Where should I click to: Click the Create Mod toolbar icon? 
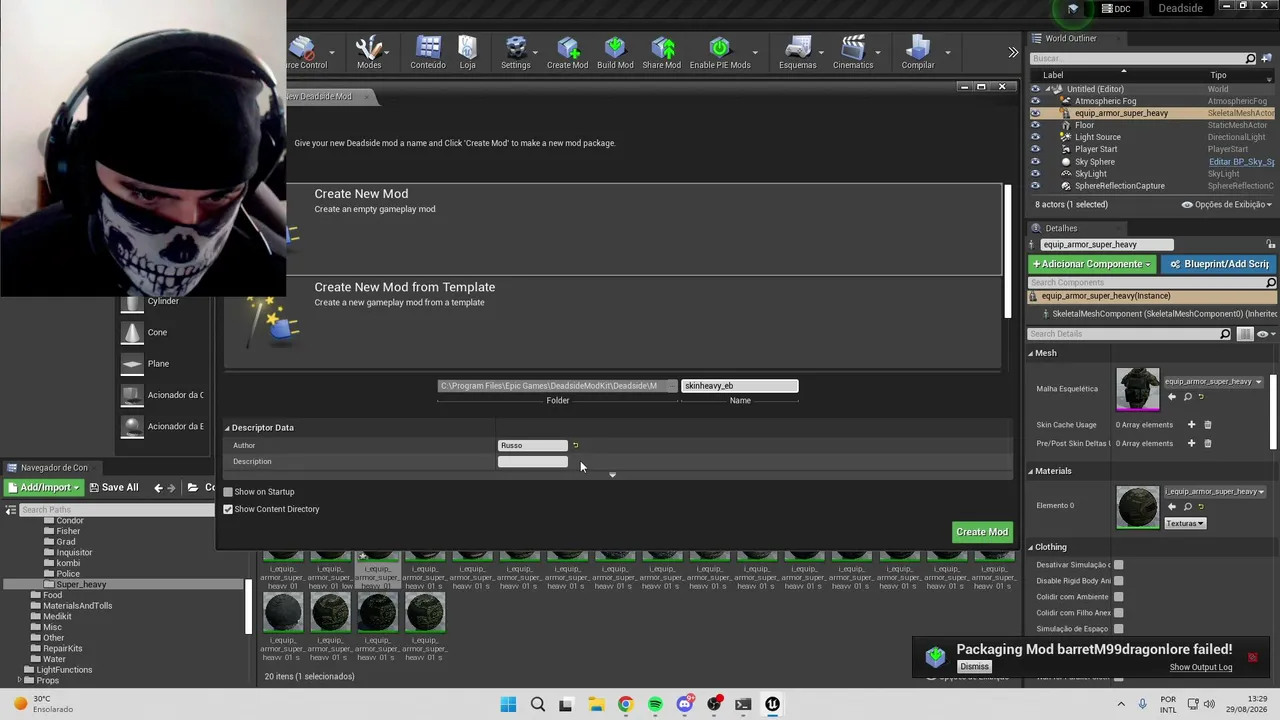point(567,53)
